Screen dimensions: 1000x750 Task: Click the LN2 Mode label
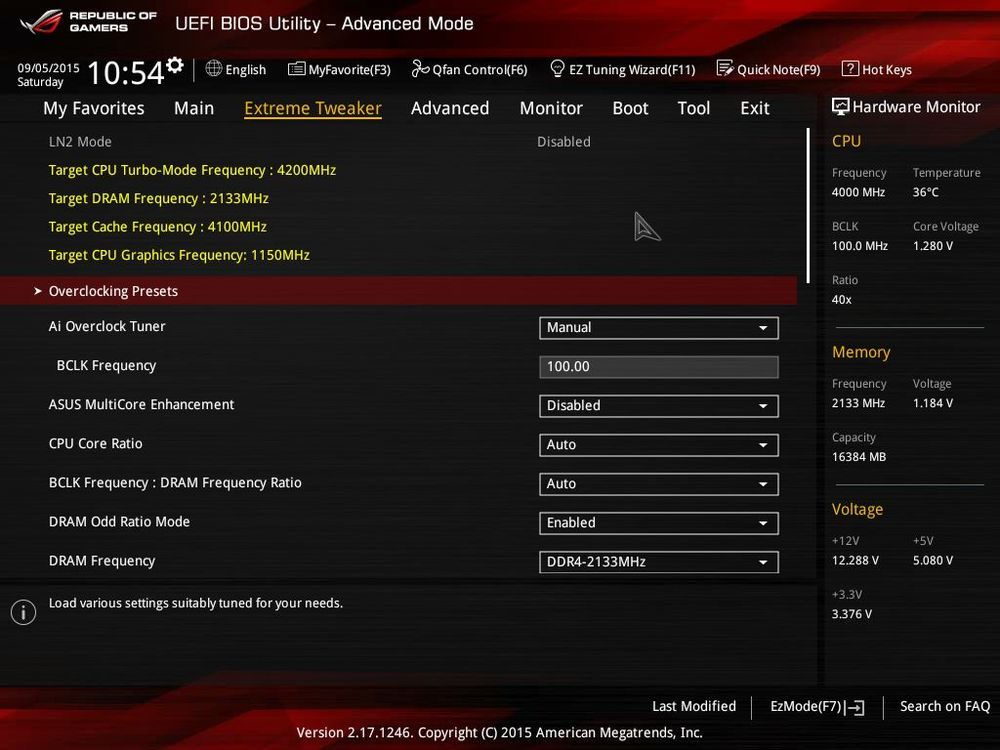tap(80, 142)
